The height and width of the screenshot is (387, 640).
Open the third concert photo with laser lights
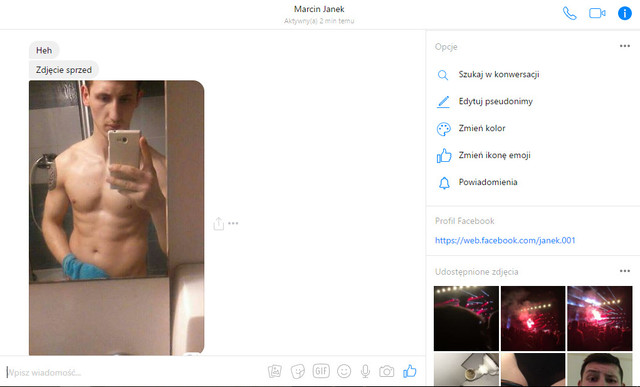[600, 318]
